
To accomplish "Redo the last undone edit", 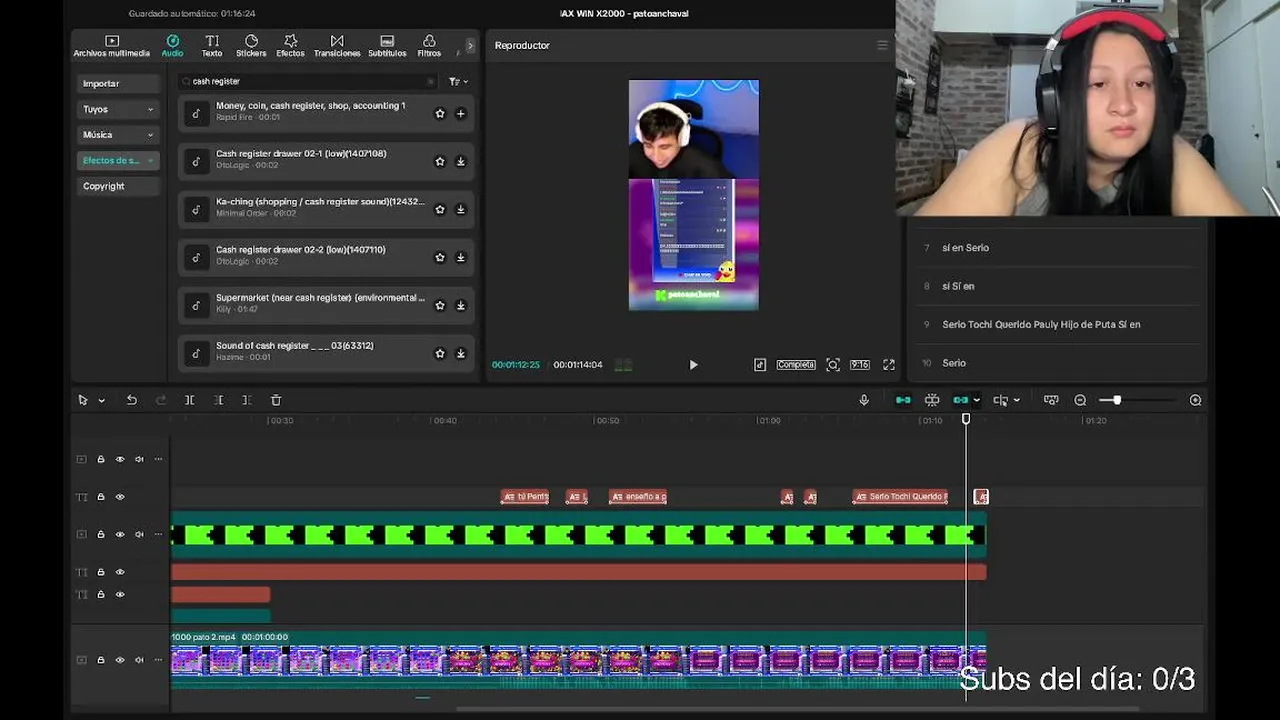I will click(x=160, y=400).
